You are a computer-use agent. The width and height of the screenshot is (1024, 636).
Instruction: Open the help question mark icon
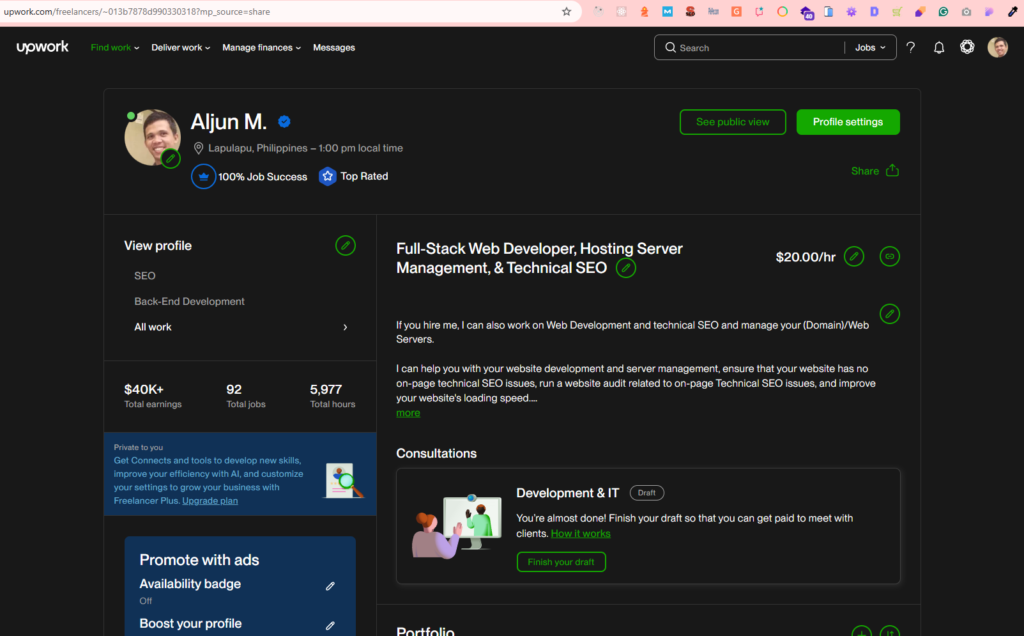click(x=910, y=46)
